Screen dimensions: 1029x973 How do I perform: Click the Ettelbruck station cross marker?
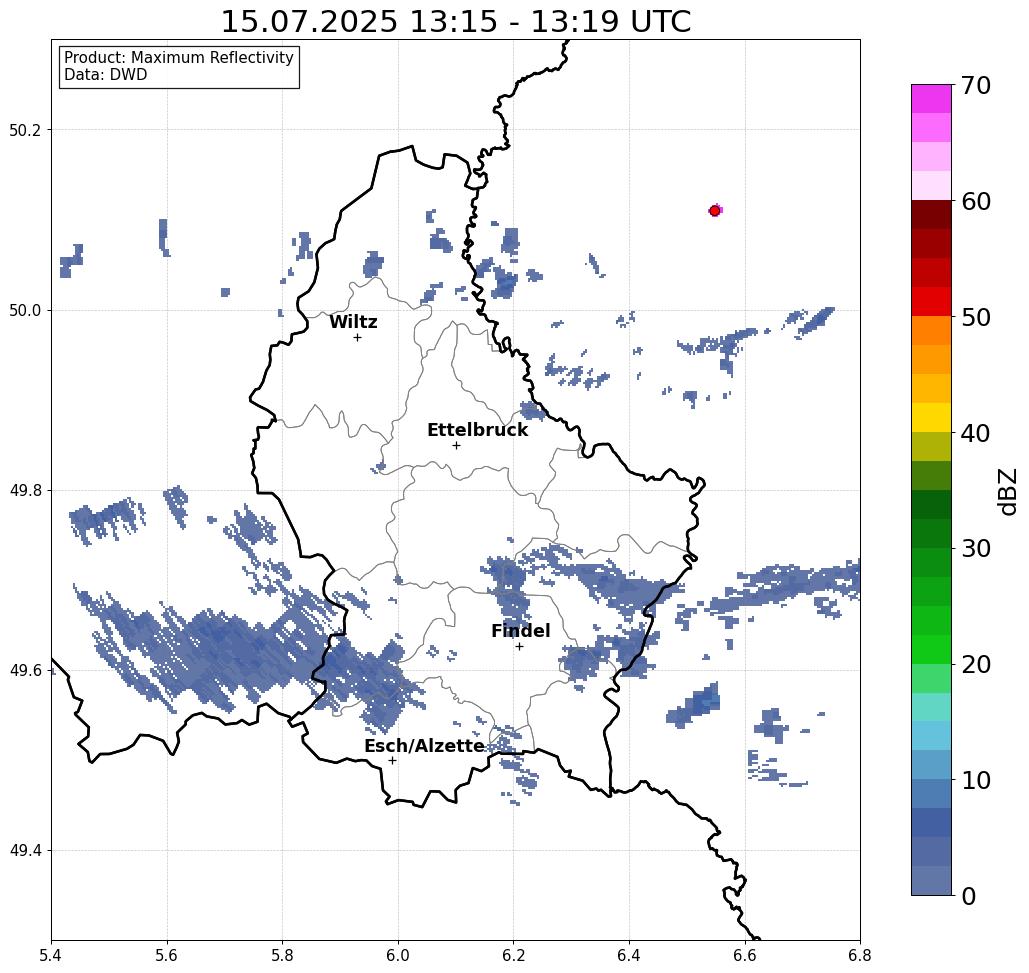tap(457, 445)
